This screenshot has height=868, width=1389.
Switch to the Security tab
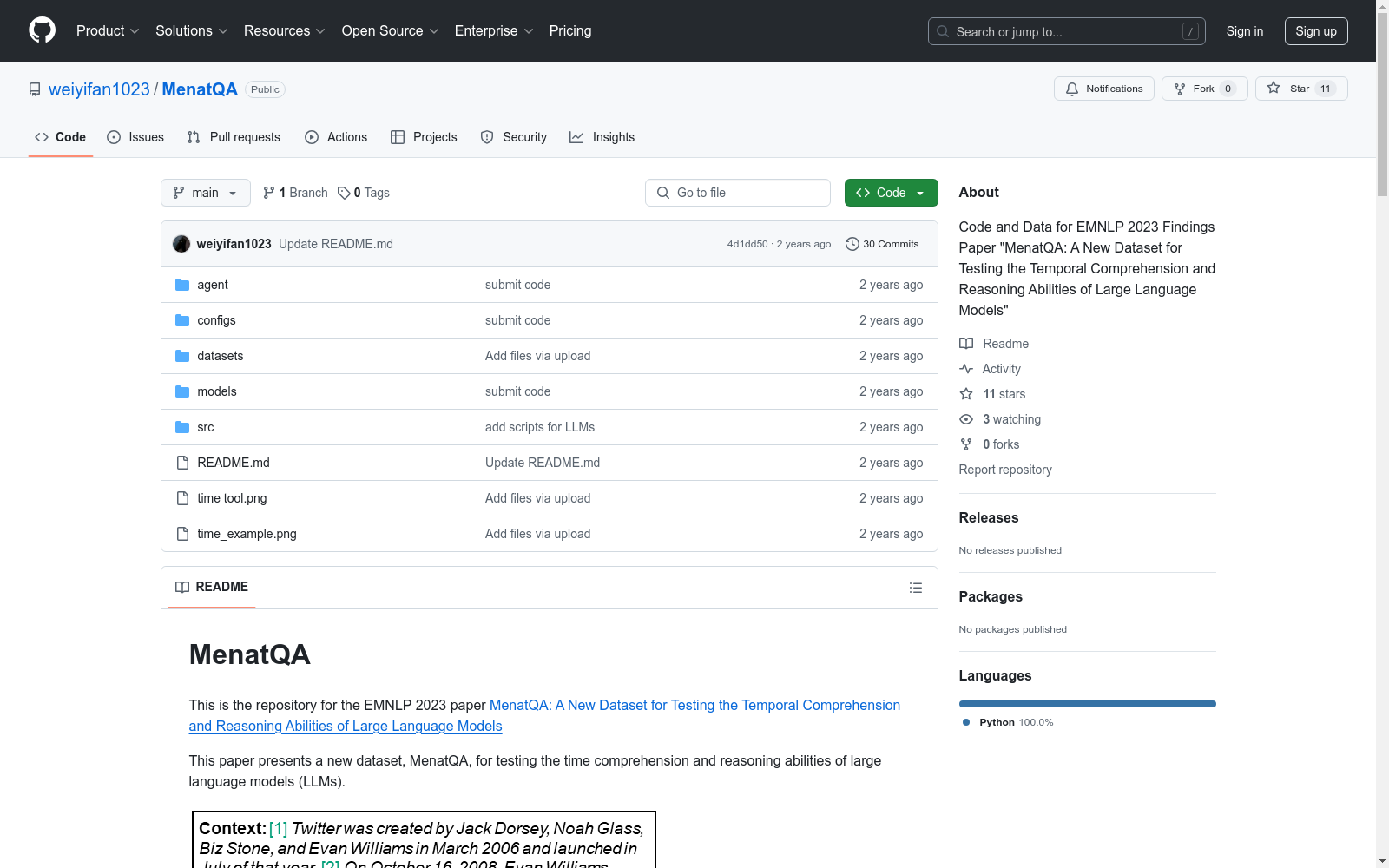[514, 137]
